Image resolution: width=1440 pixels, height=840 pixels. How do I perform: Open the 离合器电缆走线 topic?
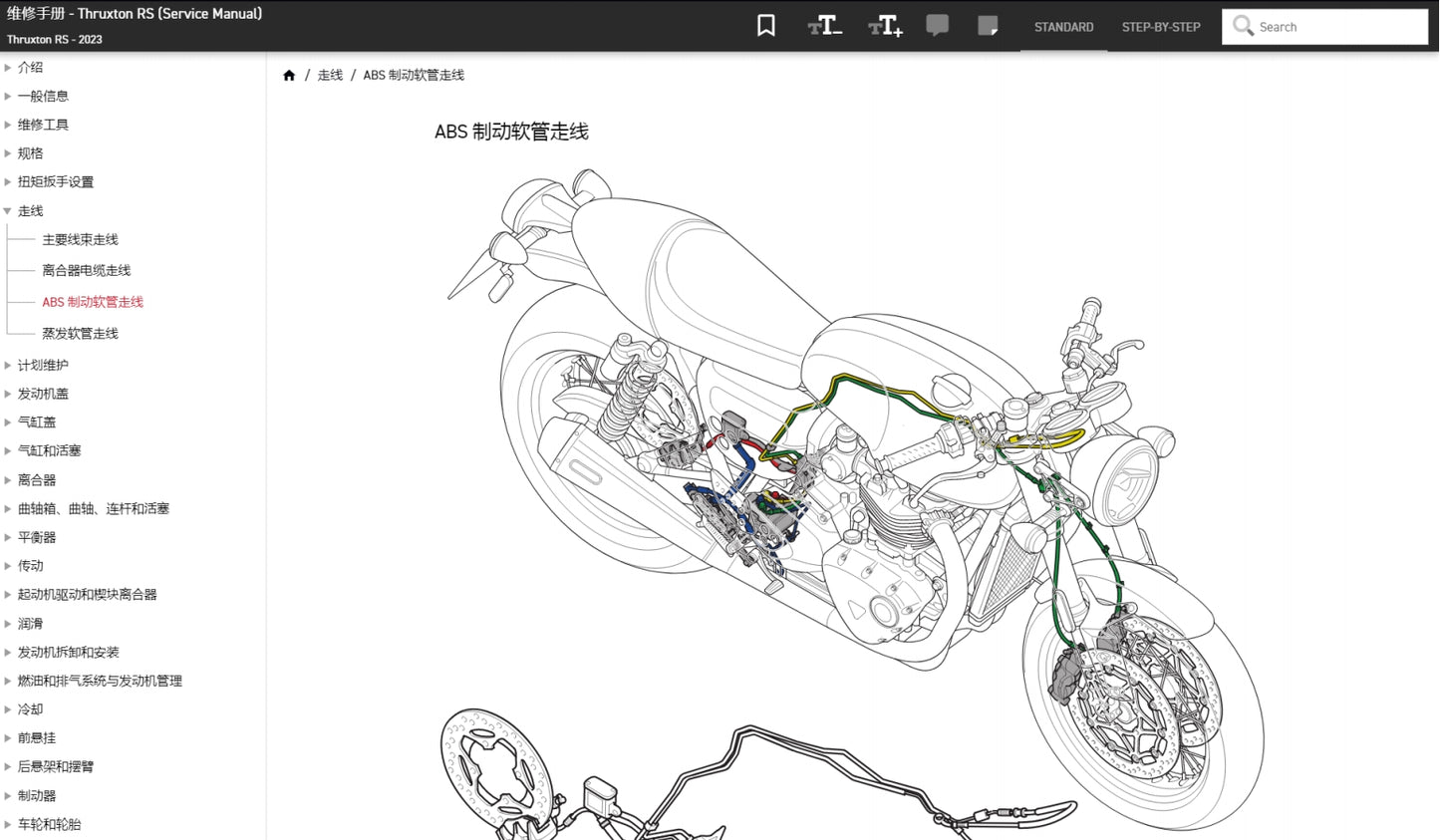point(87,270)
